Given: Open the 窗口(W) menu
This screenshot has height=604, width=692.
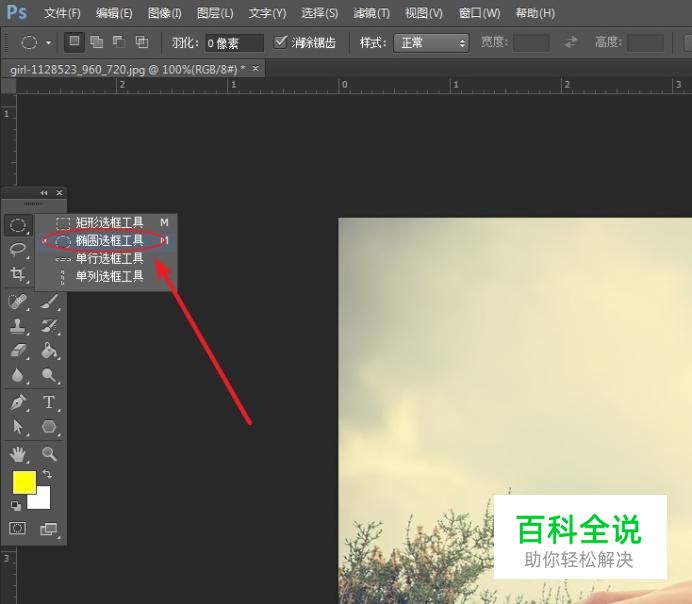Looking at the screenshot, I should tap(479, 13).
